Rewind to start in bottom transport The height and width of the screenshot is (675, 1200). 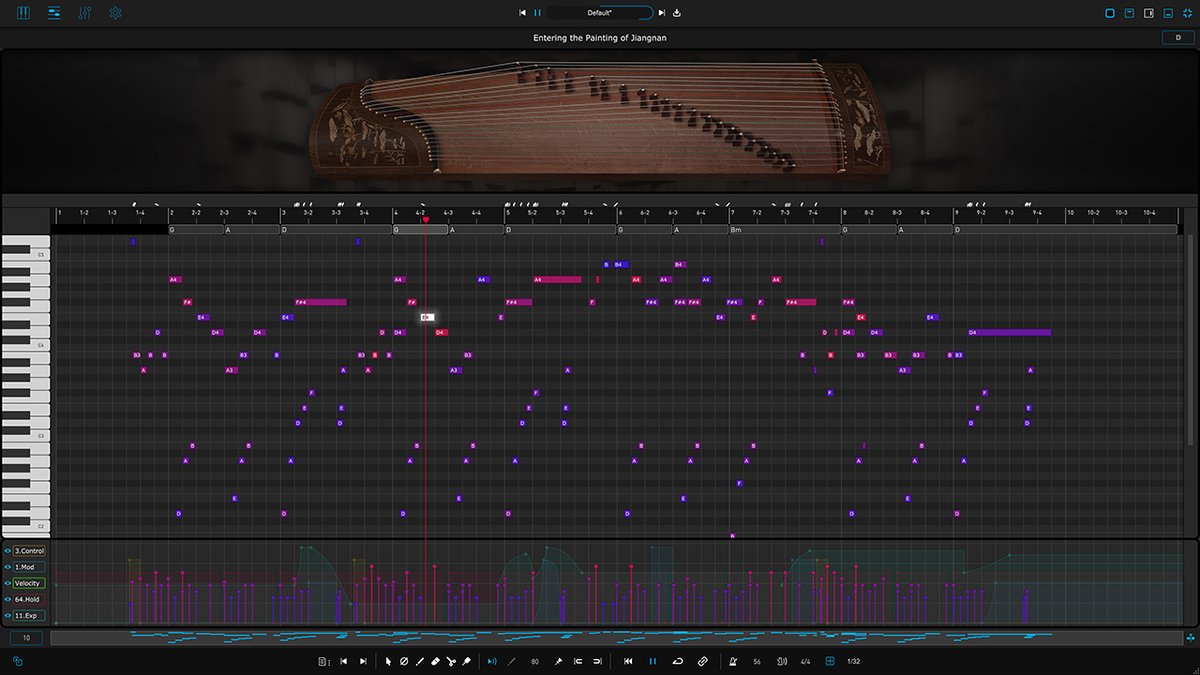coord(628,661)
